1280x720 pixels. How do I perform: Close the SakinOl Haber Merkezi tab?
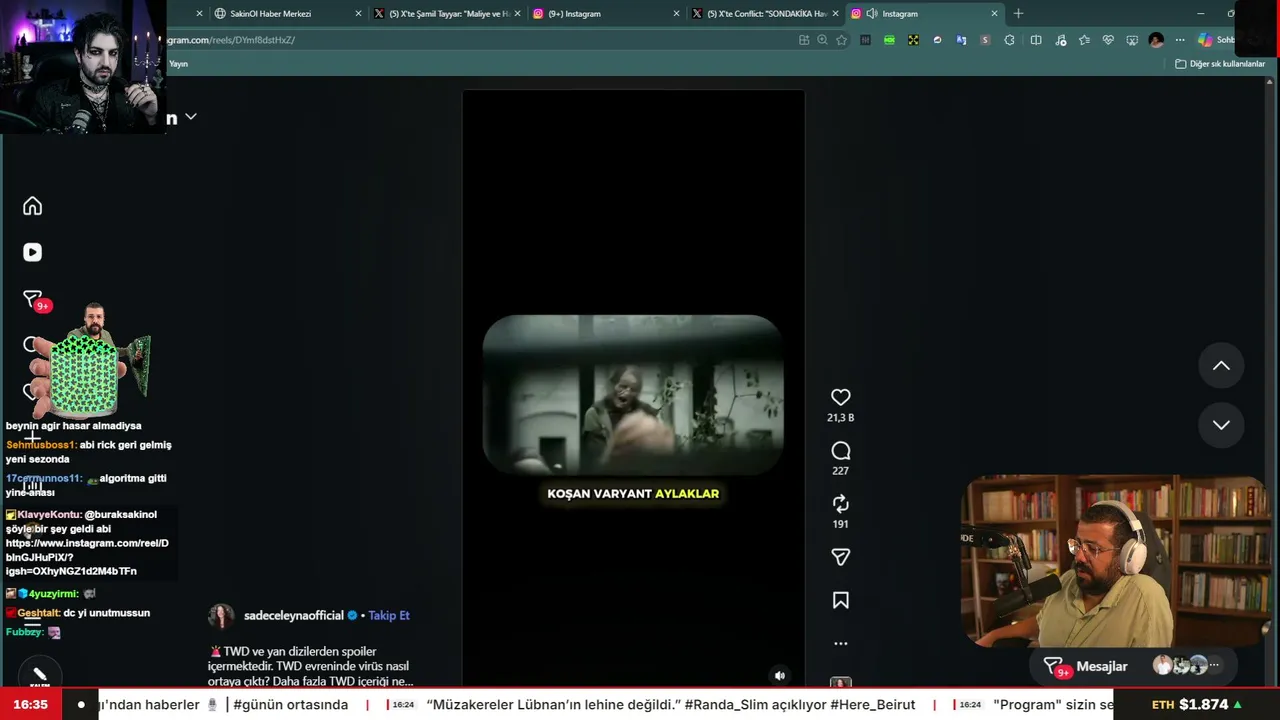pyautogui.click(x=358, y=14)
